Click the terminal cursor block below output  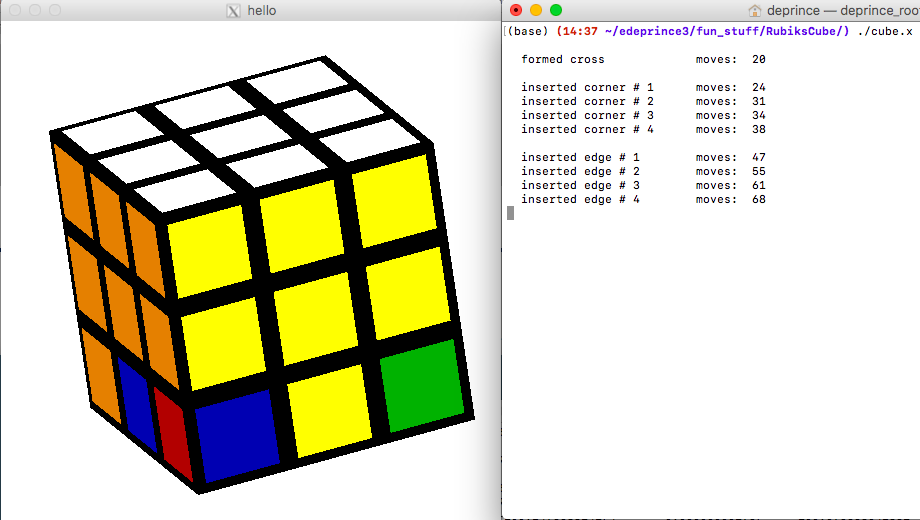(x=511, y=213)
